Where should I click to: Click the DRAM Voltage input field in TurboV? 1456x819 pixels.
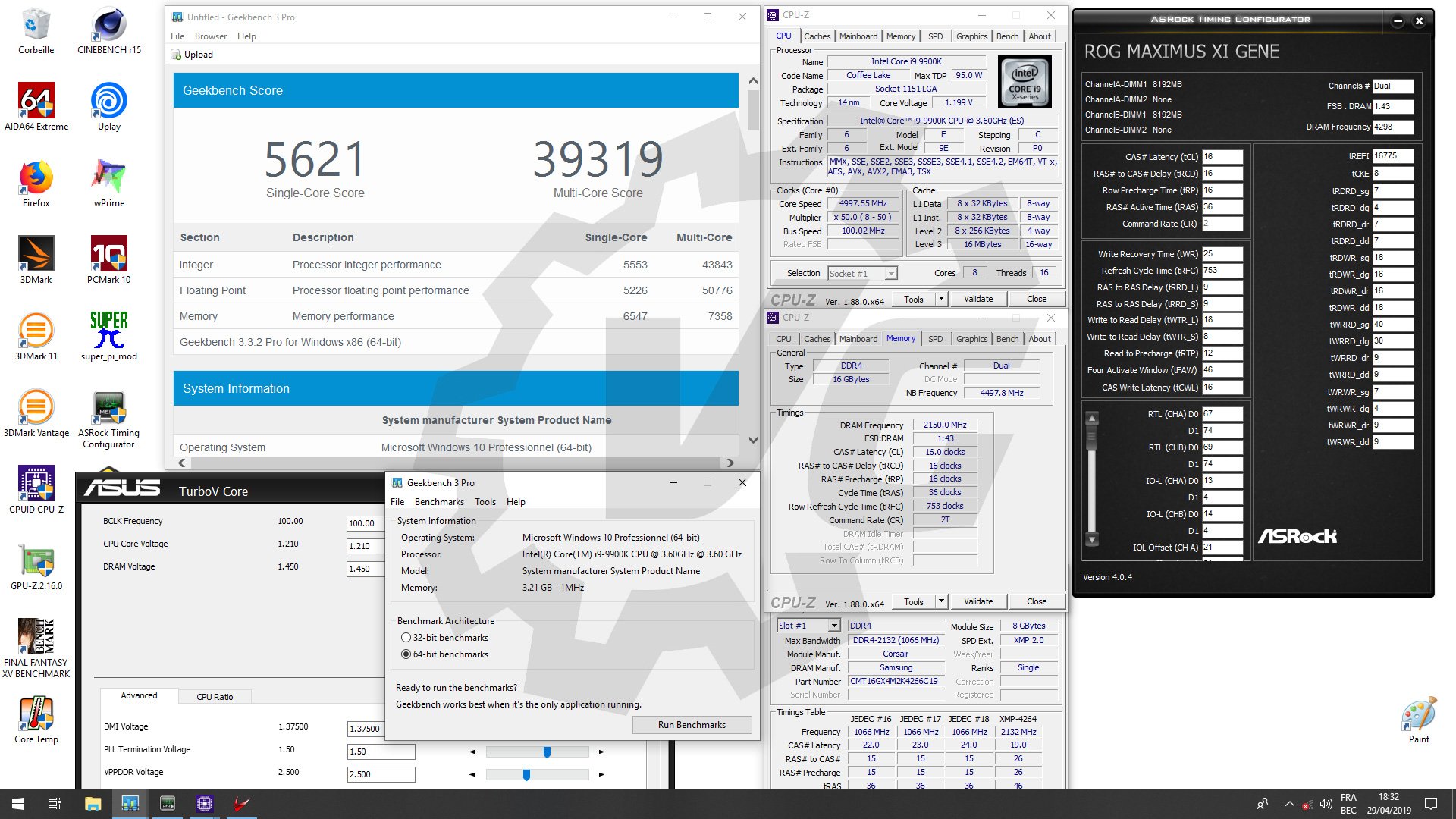pyautogui.click(x=366, y=569)
